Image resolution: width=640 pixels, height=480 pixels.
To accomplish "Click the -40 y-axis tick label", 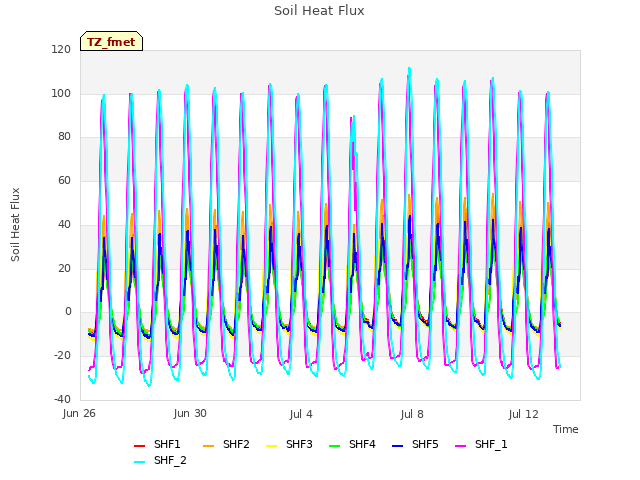I will (62, 400).
